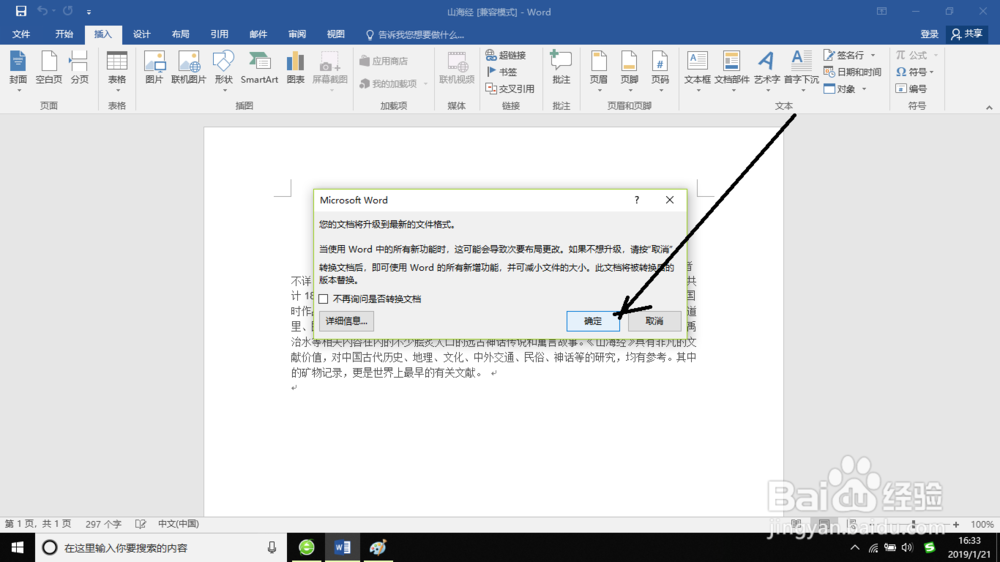Screen dimensions: 1000x562
Task: Open the Windows Start menu
Action: tap(17, 547)
